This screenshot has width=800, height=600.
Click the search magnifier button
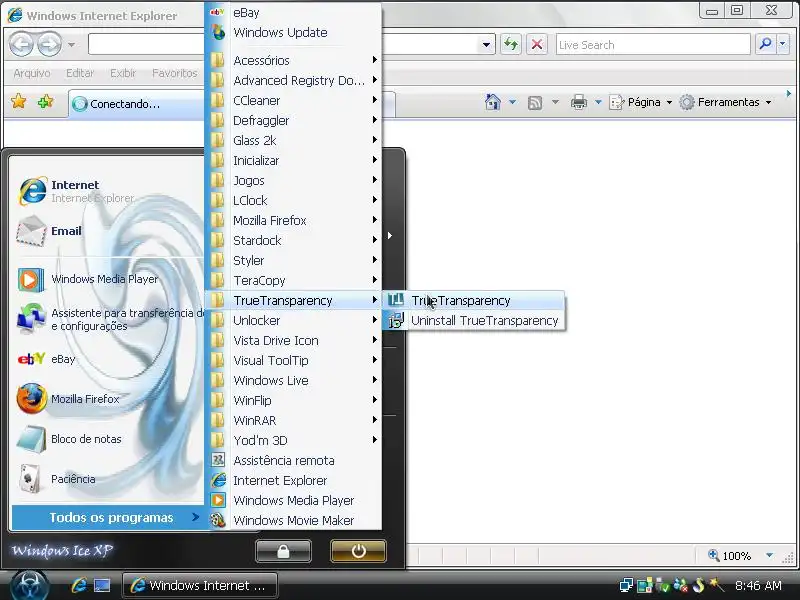pos(765,44)
